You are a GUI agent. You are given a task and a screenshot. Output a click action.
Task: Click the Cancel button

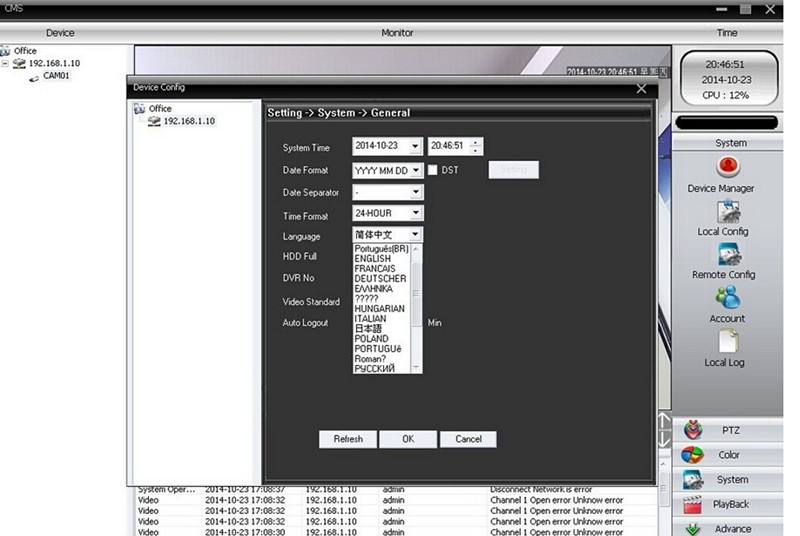pos(468,439)
